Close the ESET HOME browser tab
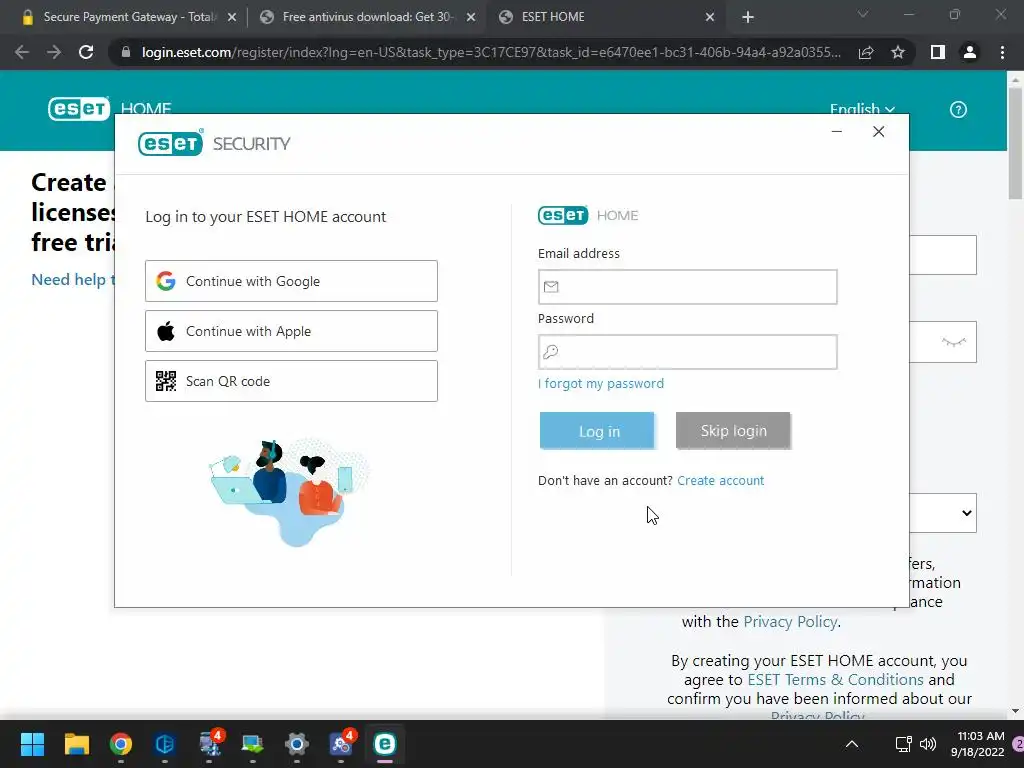The width and height of the screenshot is (1024, 768). click(x=710, y=18)
